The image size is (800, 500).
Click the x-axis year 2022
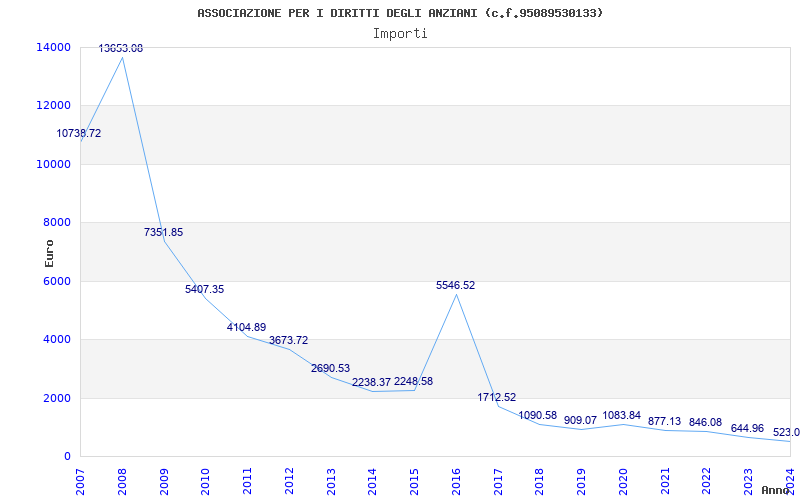706,482
